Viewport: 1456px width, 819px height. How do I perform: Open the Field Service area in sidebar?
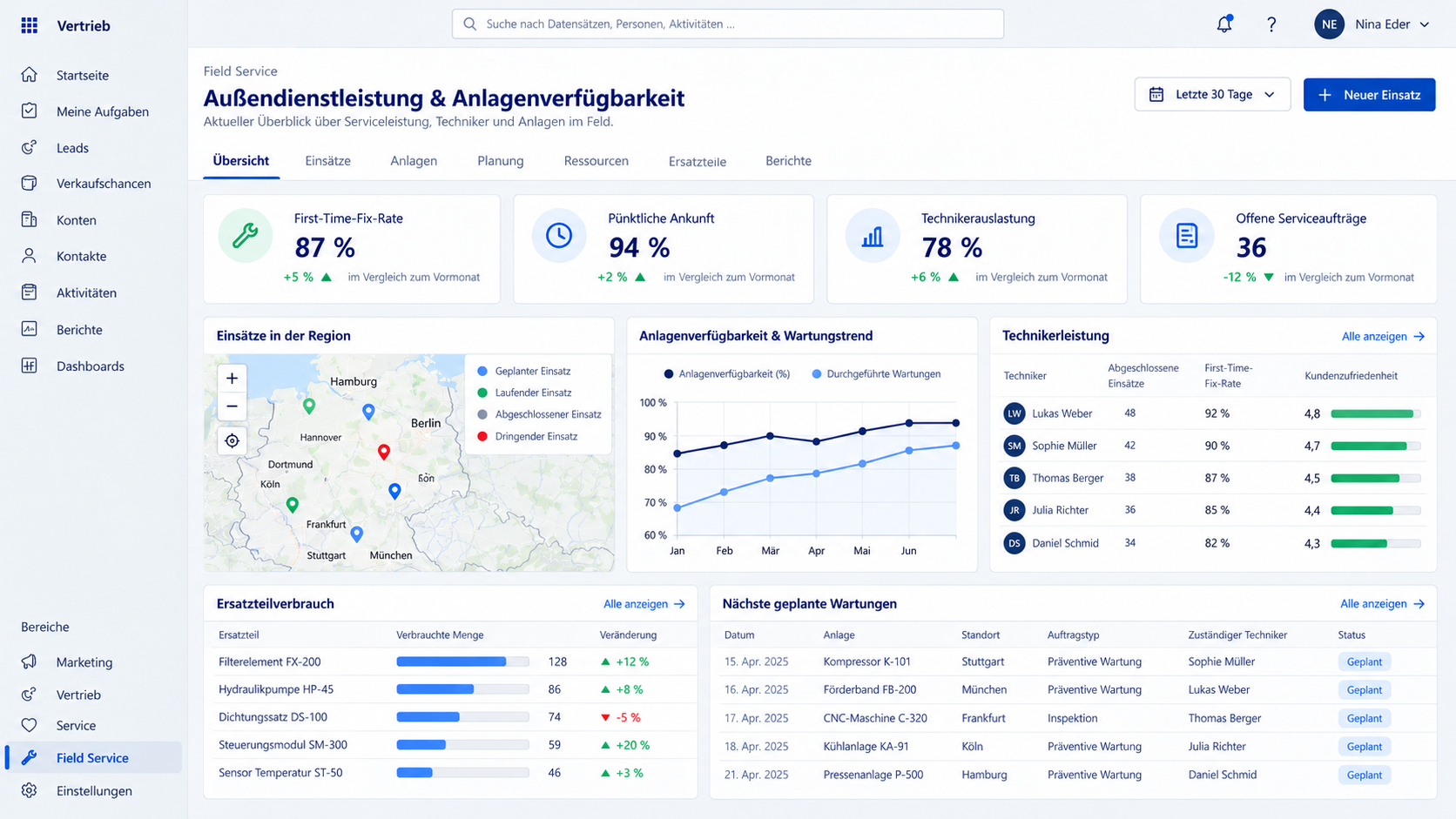(x=92, y=758)
